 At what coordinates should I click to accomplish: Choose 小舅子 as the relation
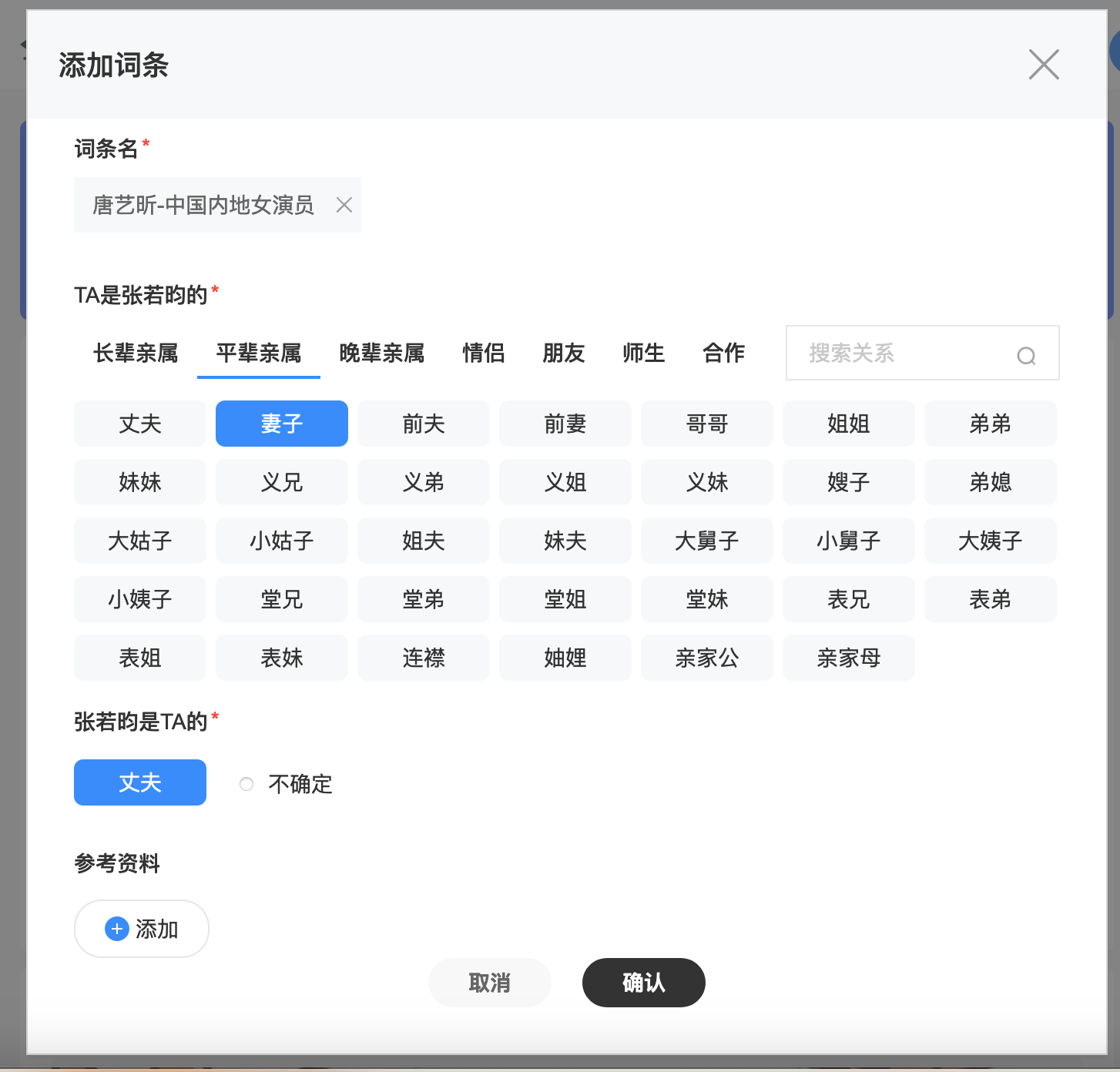pyautogui.click(x=849, y=541)
